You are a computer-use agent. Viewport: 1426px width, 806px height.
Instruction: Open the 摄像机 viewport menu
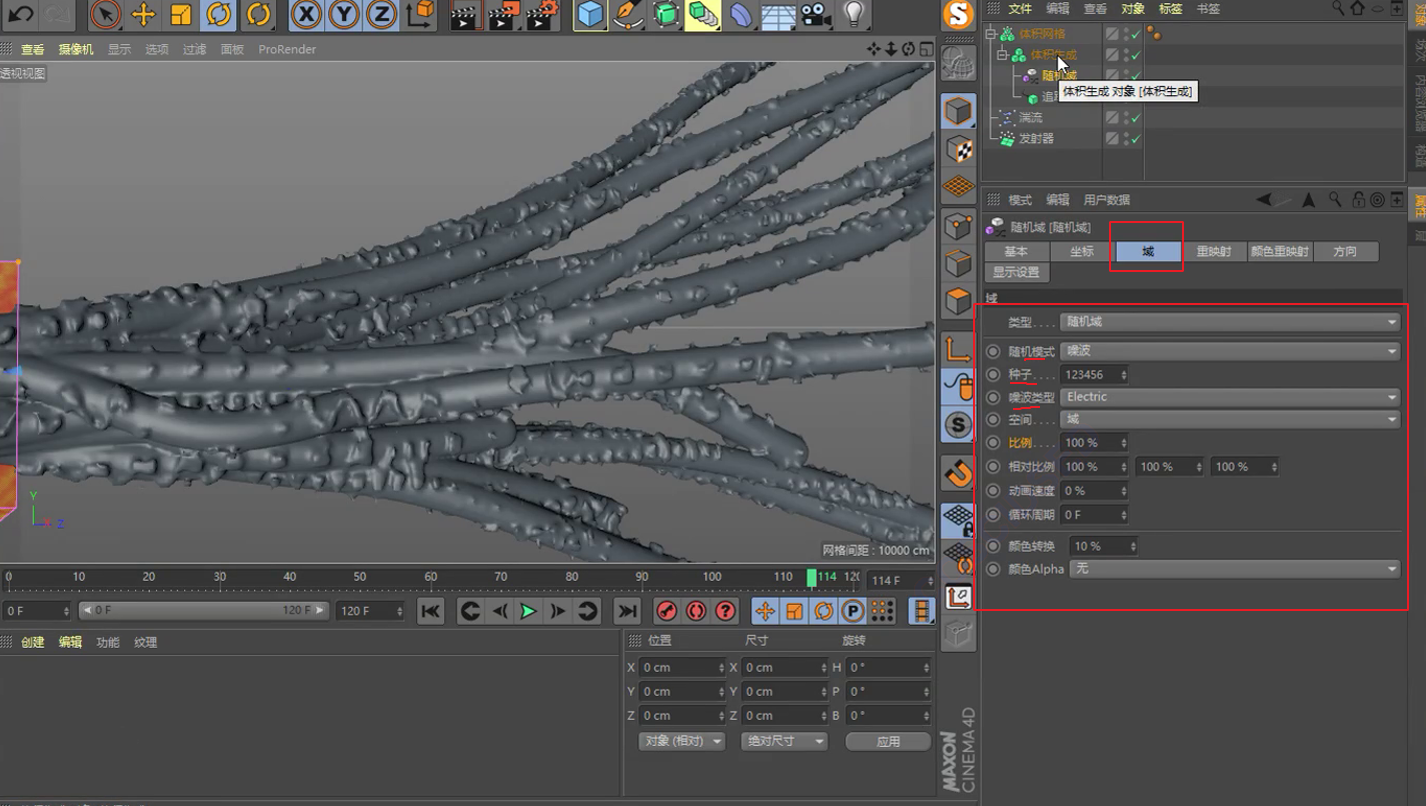(x=76, y=49)
